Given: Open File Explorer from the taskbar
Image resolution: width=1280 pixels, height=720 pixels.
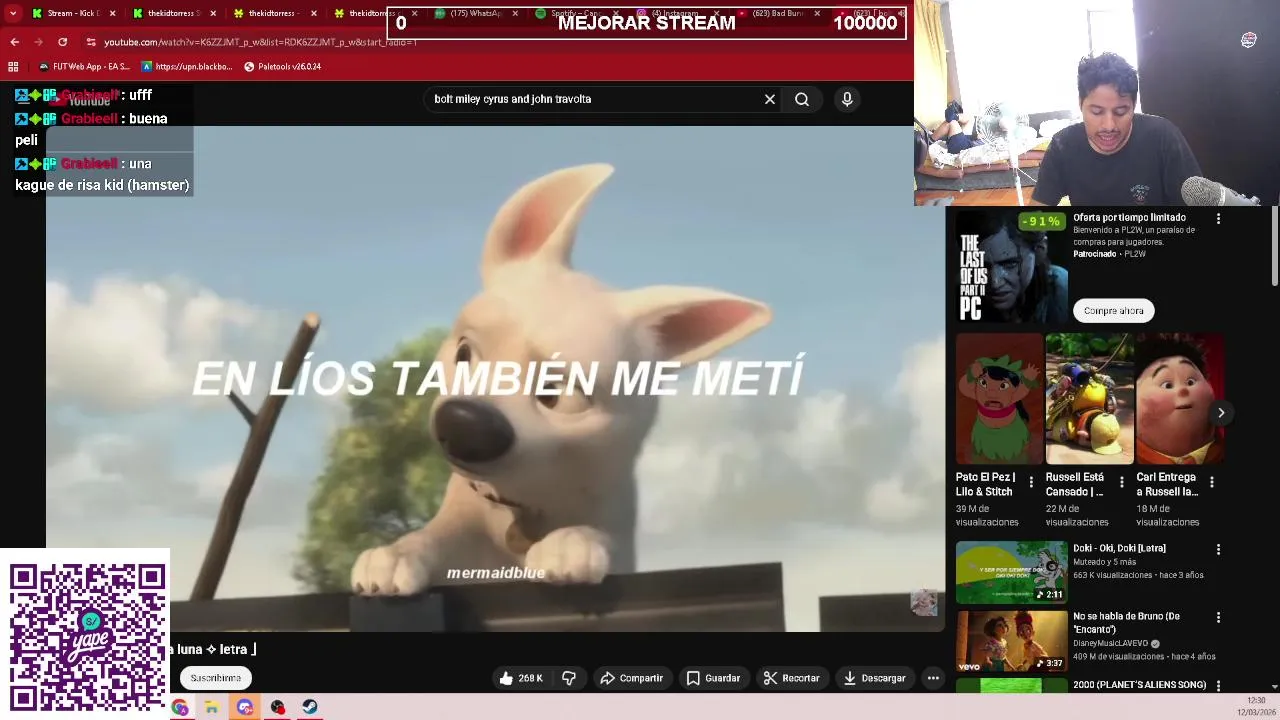Looking at the screenshot, I should pyautogui.click(x=212, y=707).
